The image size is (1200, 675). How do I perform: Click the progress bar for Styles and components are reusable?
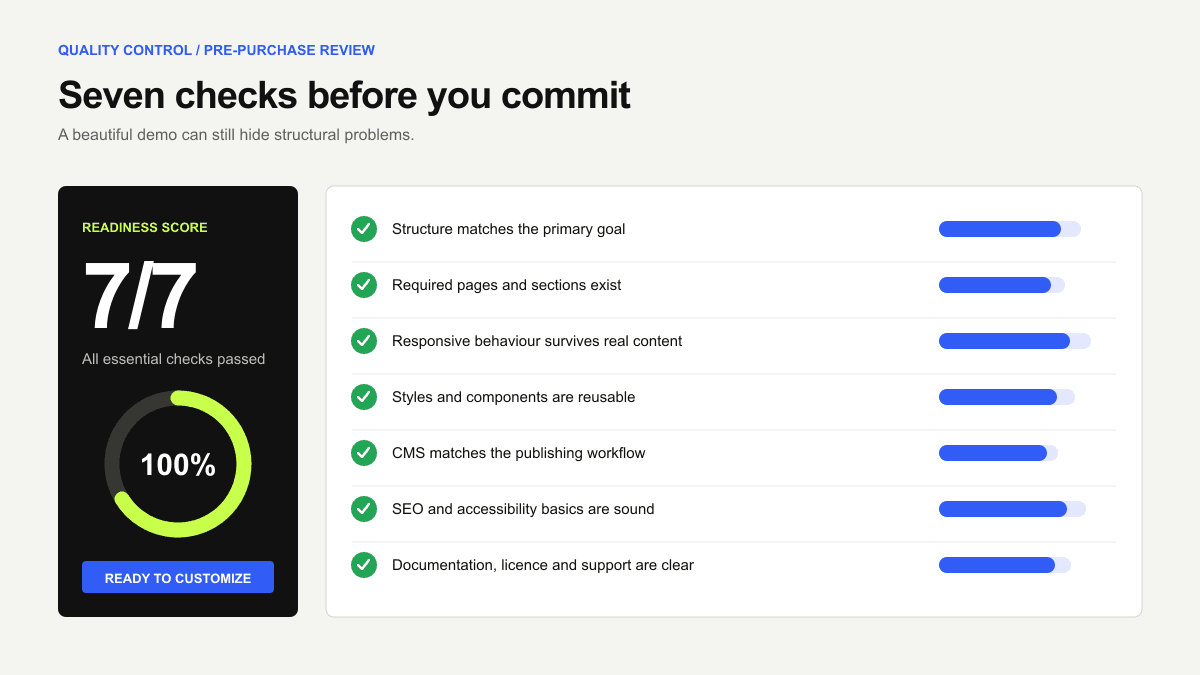click(x=1007, y=397)
